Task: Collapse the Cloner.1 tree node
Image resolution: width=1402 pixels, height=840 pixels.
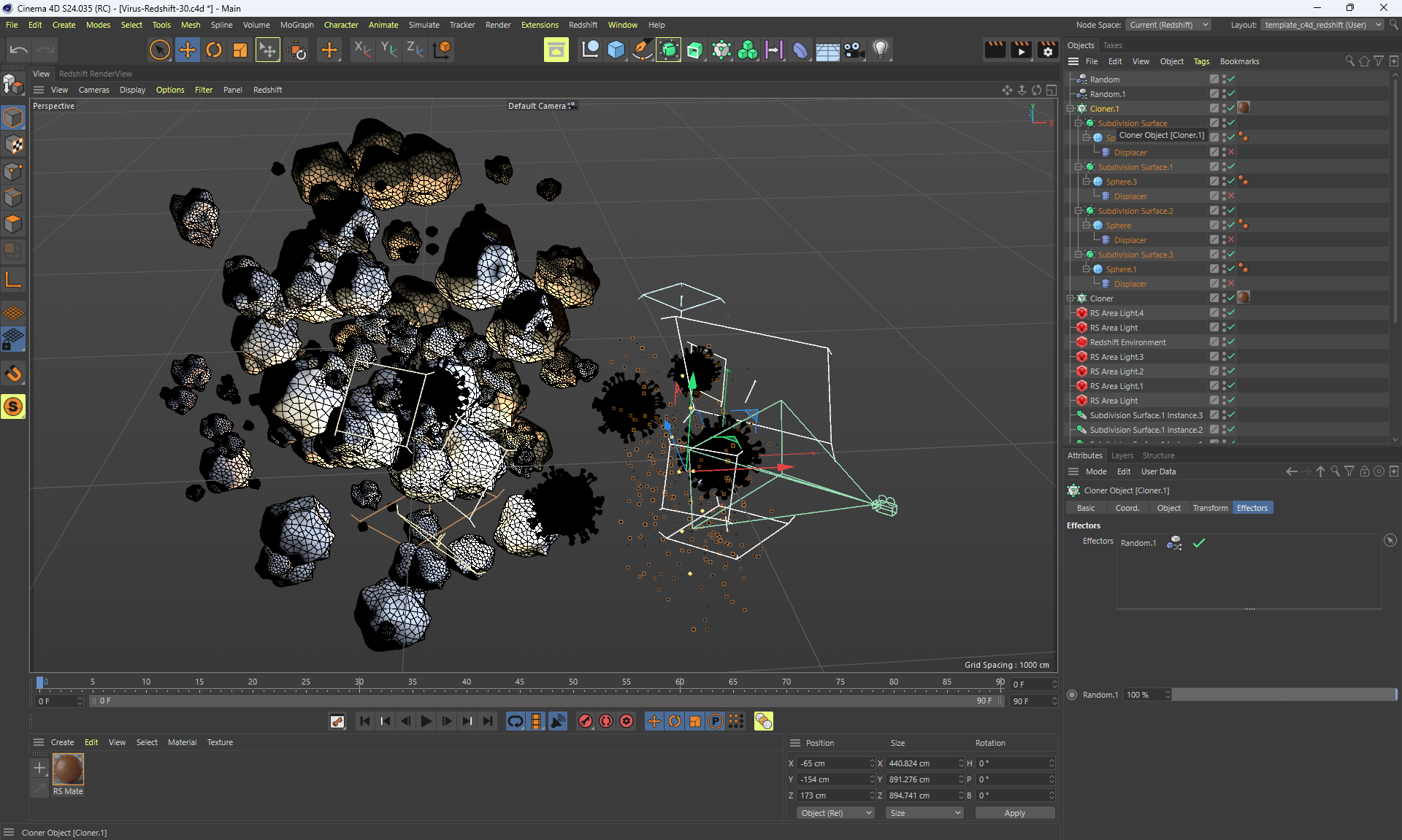Action: [x=1070, y=109]
